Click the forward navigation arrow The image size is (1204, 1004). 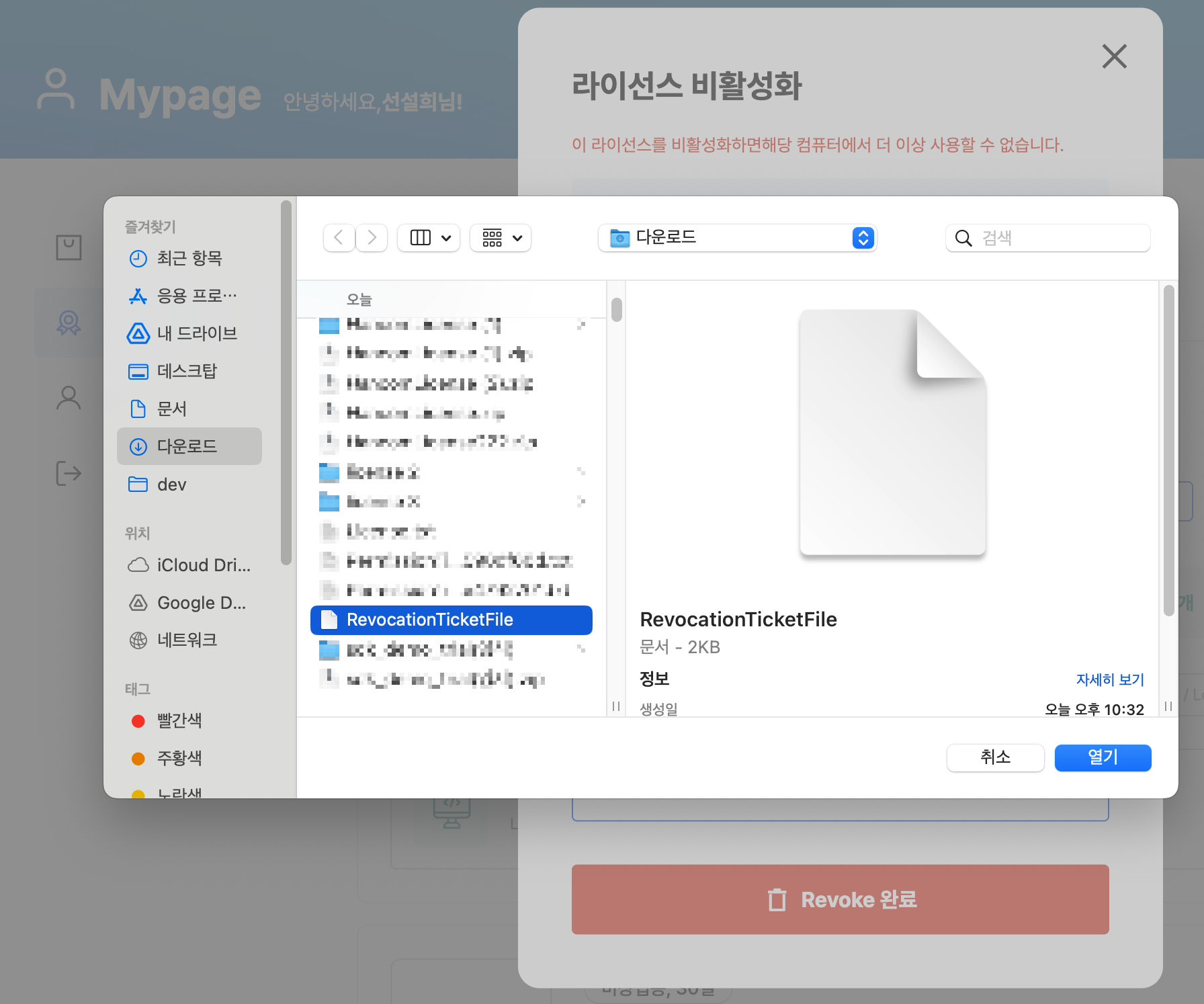click(x=372, y=238)
